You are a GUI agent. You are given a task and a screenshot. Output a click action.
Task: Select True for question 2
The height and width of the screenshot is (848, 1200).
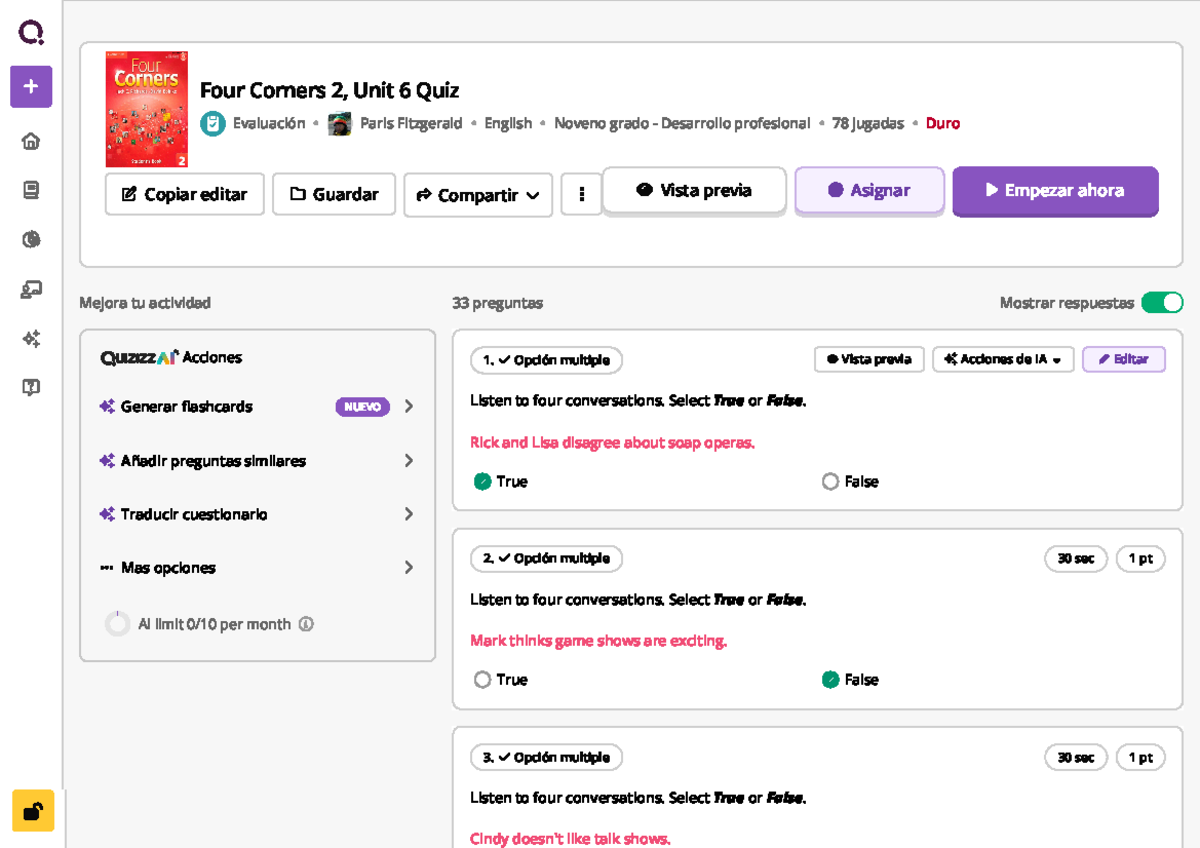[483, 680]
